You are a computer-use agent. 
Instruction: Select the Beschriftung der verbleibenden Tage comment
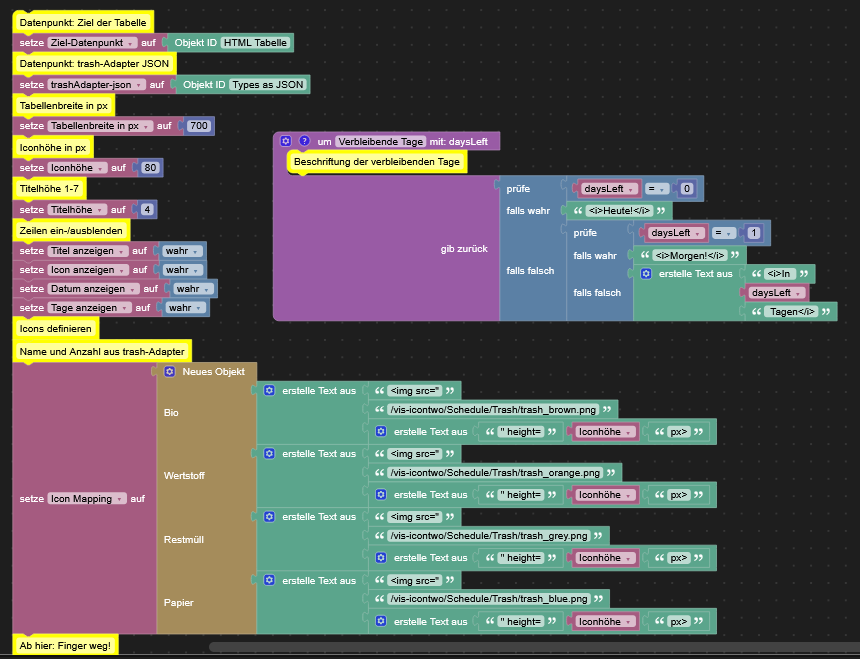376,162
